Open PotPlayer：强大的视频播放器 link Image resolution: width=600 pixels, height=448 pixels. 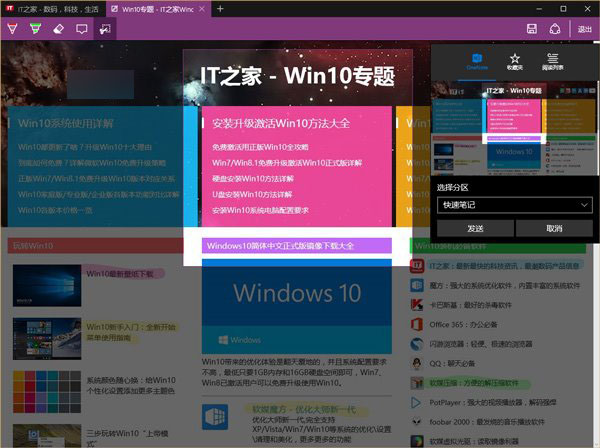492,402
